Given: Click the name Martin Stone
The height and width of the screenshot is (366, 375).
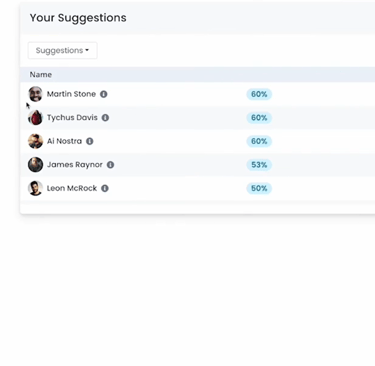Looking at the screenshot, I should coord(71,94).
